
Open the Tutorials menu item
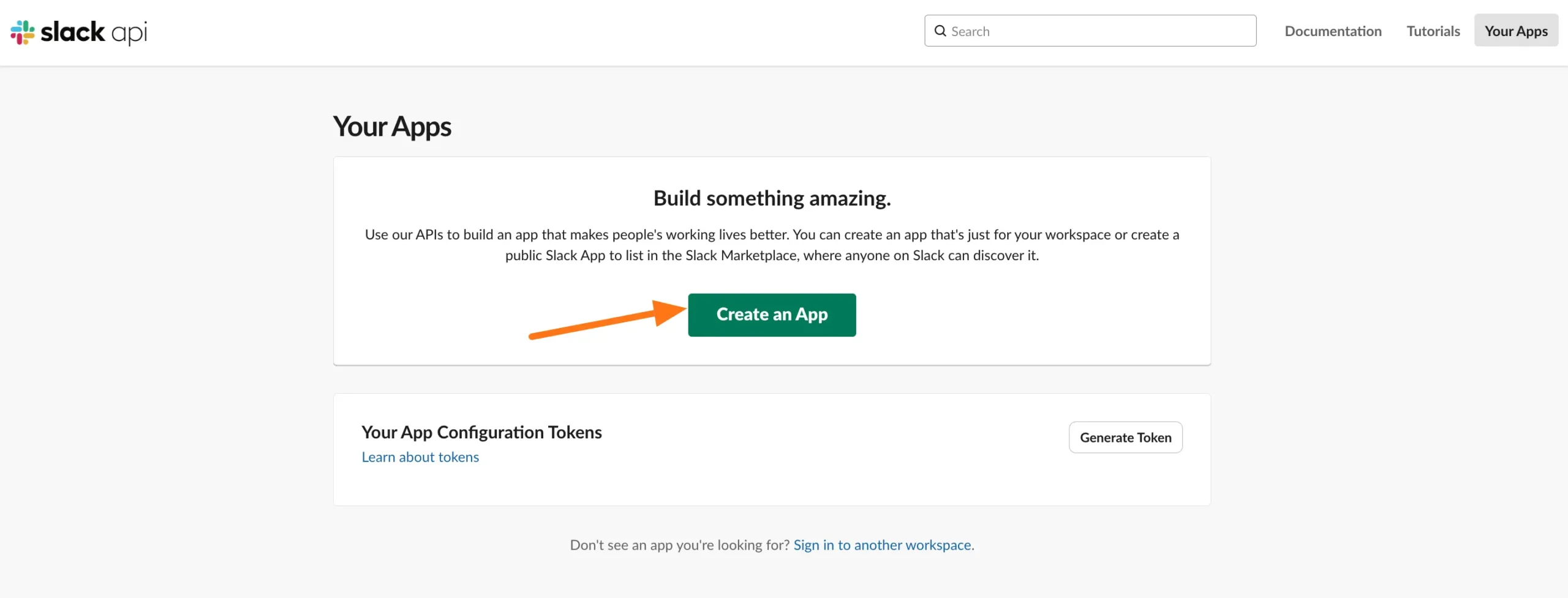1433,31
